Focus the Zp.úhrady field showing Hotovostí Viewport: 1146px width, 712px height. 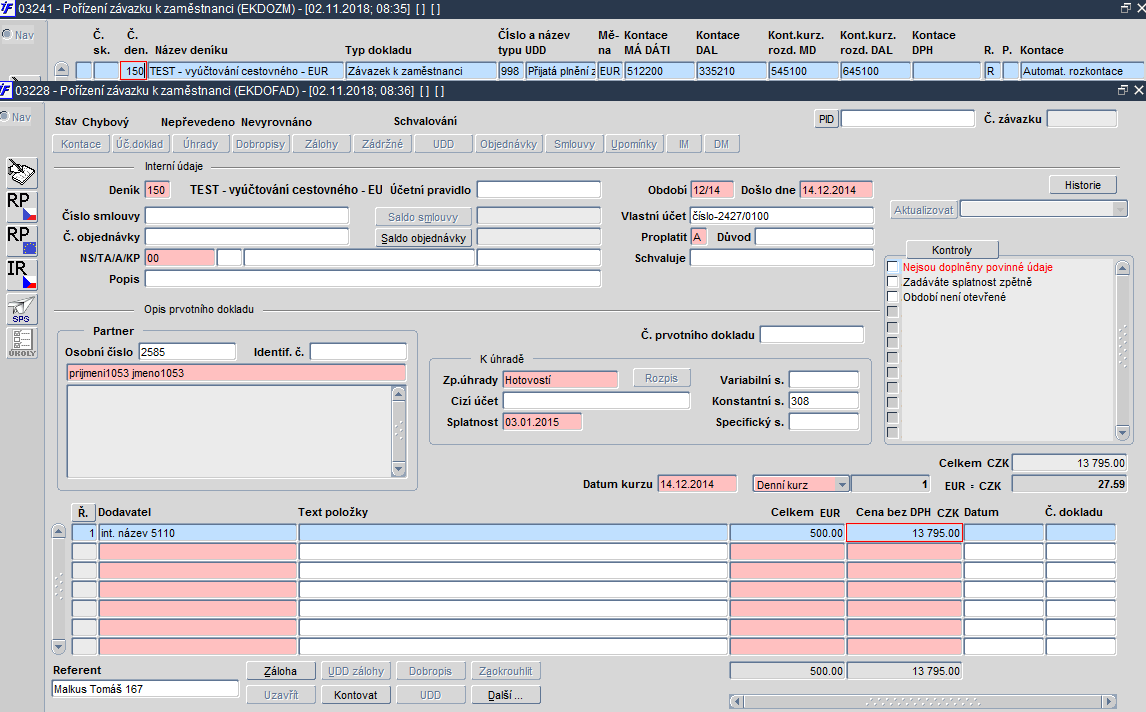tap(561, 379)
